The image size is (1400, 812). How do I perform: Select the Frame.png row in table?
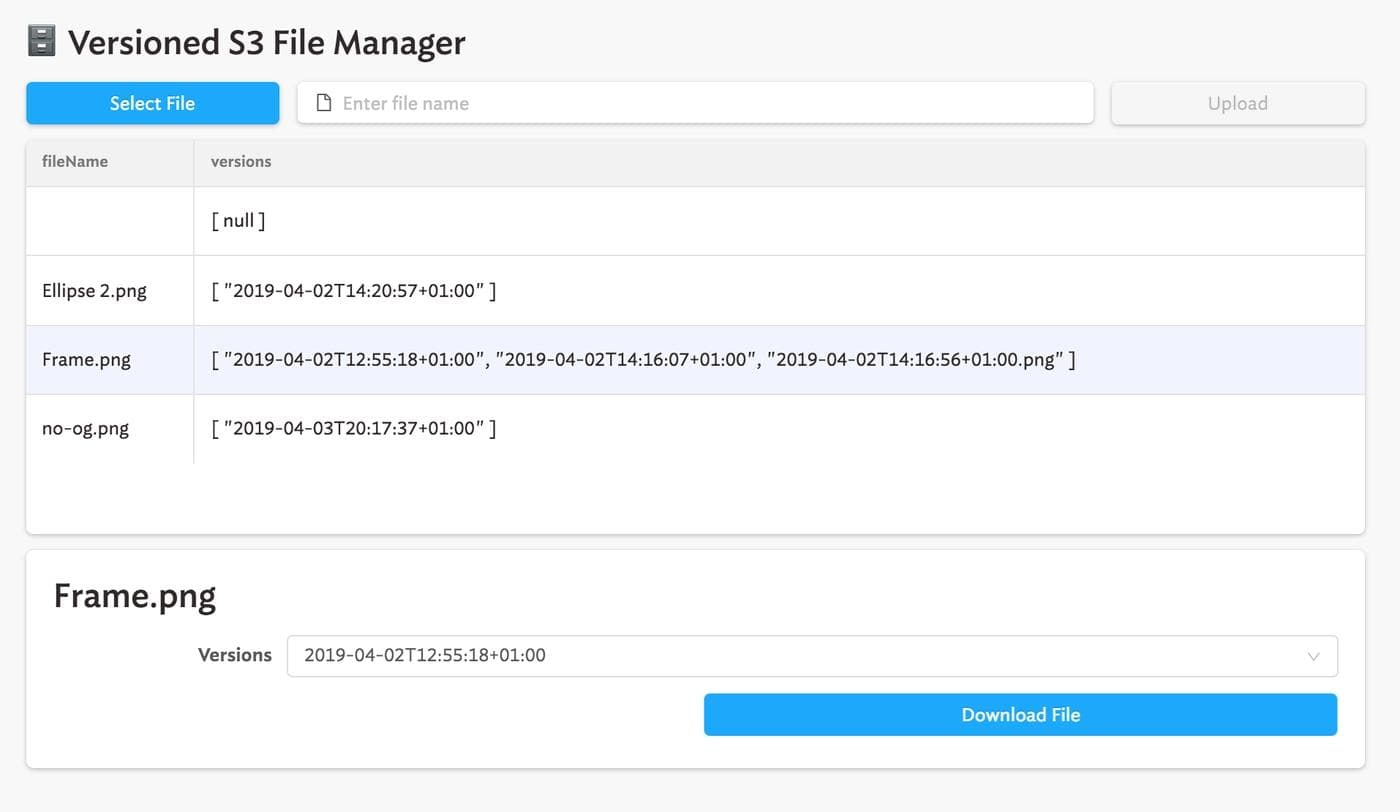[86, 360]
